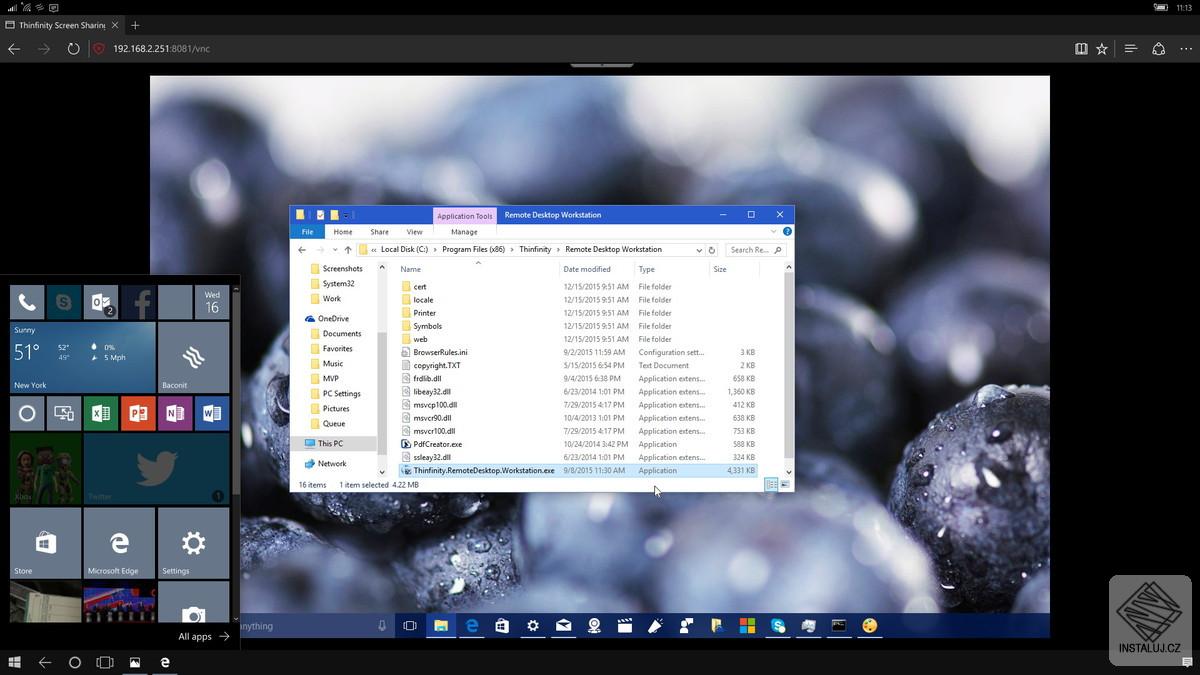
Task: Open the Mail app from the taskbar
Action: (x=563, y=625)
